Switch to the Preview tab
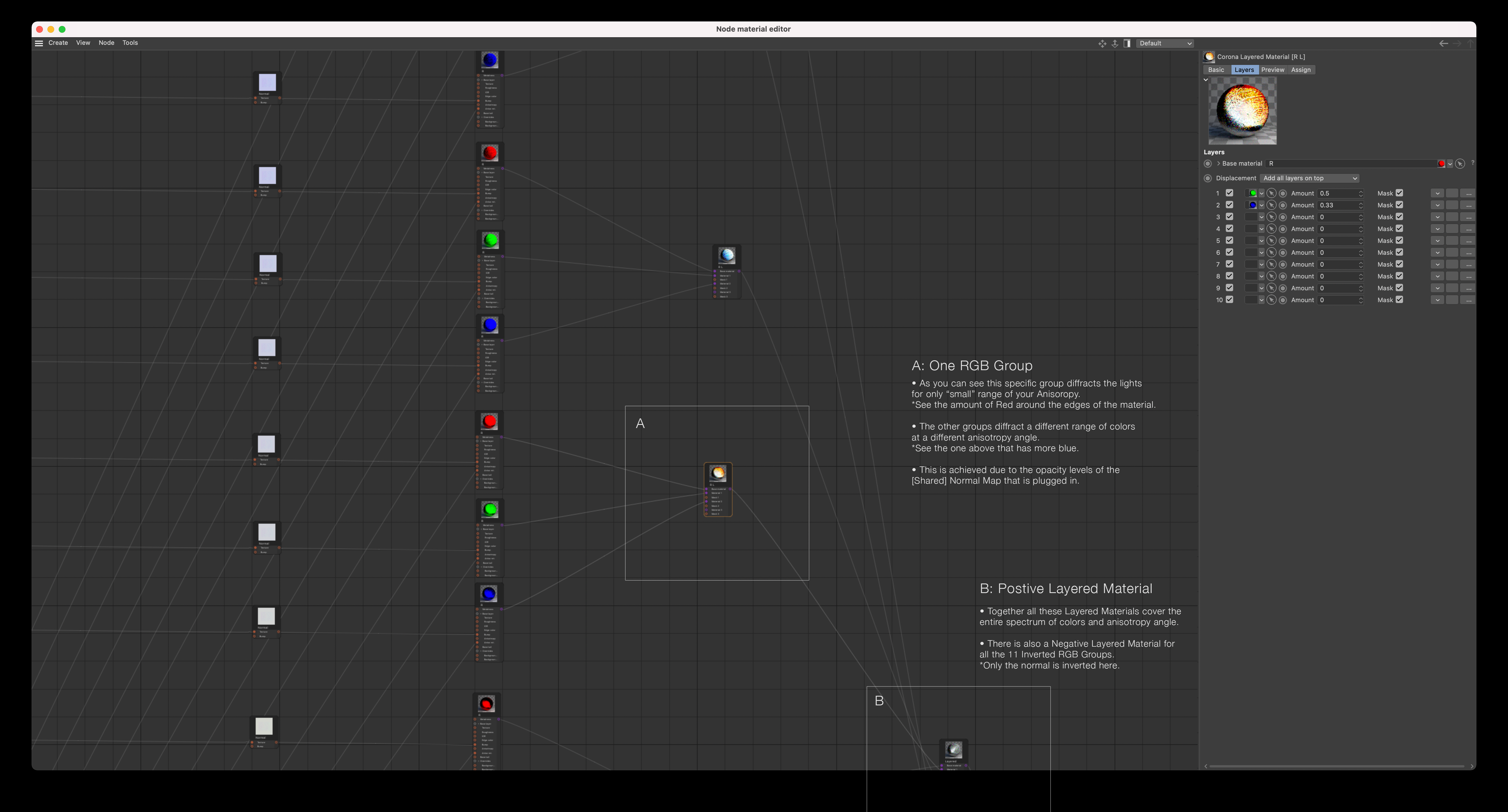The image size is (1508, 812). pyautogui.click(x=1273, y=70)
